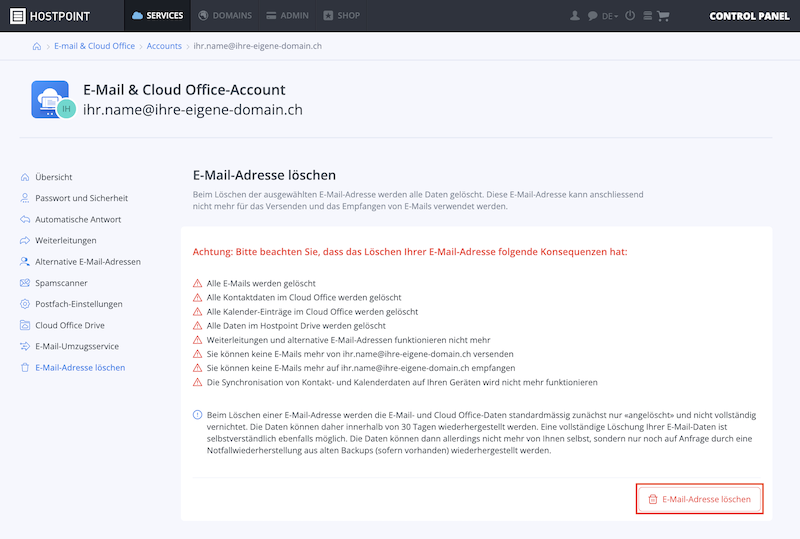The width and height of the screenshot is (800, 539).
Task: Click warning icon beside Hostpoint Drive line
Action: click(197, 326)
